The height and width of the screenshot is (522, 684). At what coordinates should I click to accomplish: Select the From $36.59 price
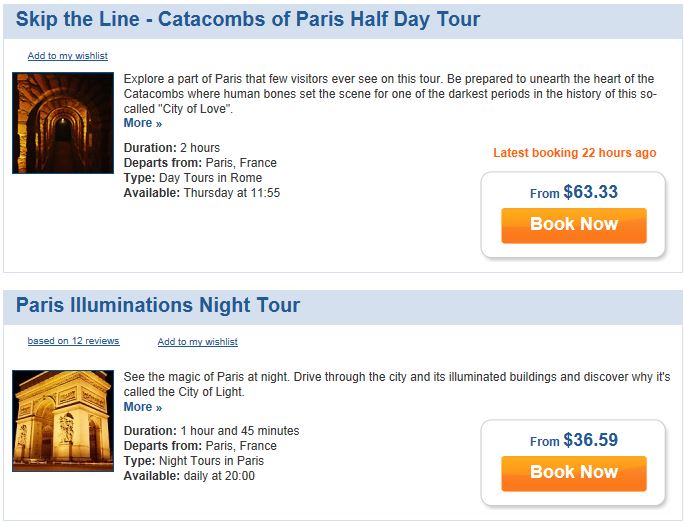click(x=574, y=440)
